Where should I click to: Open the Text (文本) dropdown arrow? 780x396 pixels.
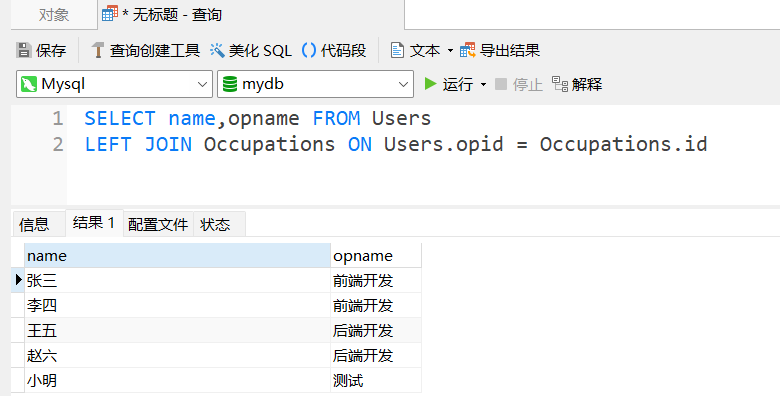click(x=450, y=51)
